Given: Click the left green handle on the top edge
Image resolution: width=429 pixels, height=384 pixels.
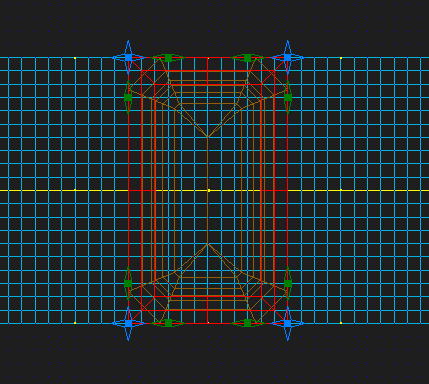Looking at the screenshot, I should coord(168,58).
